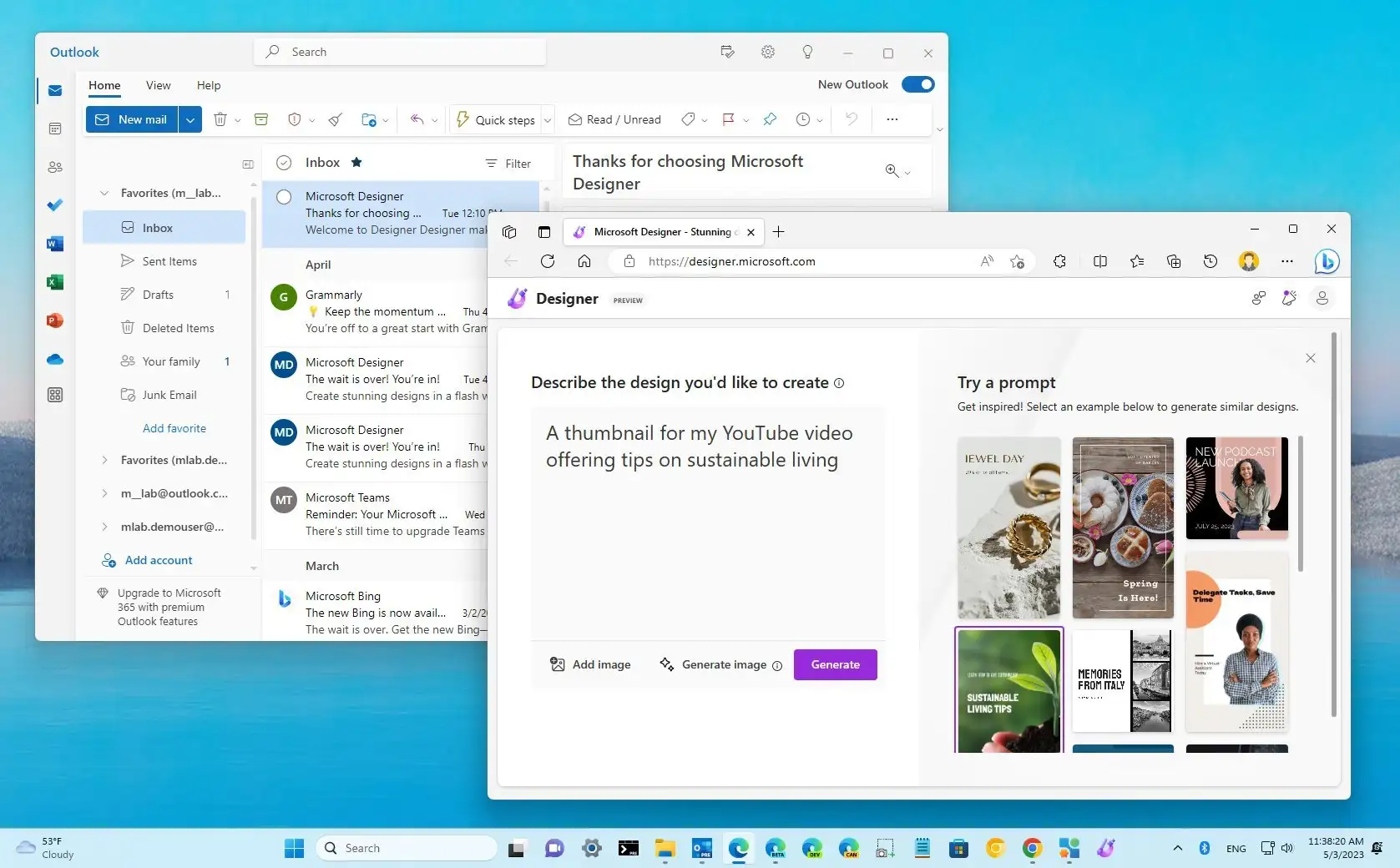
Task: Expand m__lab@outlook.c... account
Action: click(x=104, y=493)
